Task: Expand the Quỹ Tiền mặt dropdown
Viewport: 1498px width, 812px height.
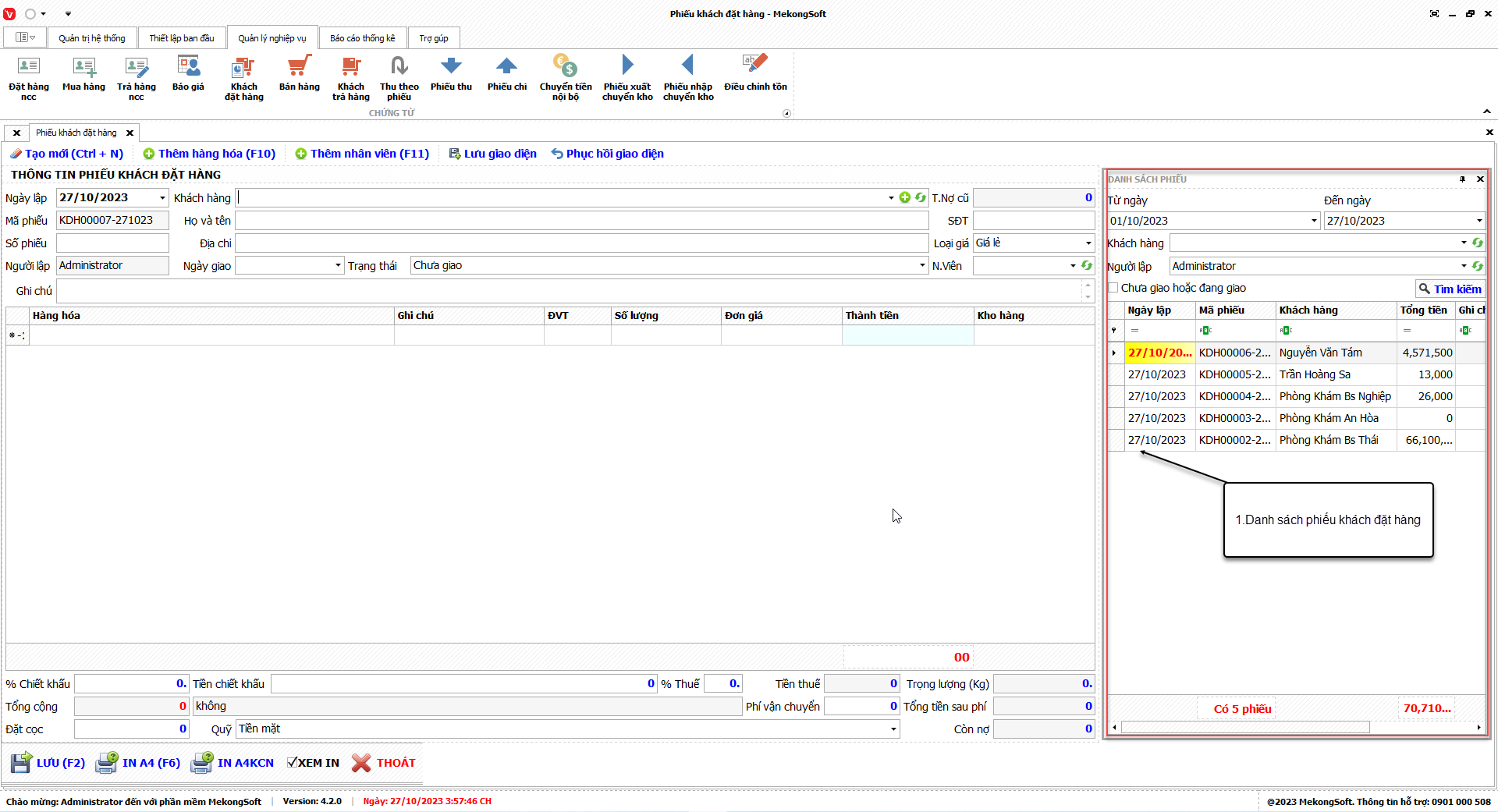Action: [893, 729]
